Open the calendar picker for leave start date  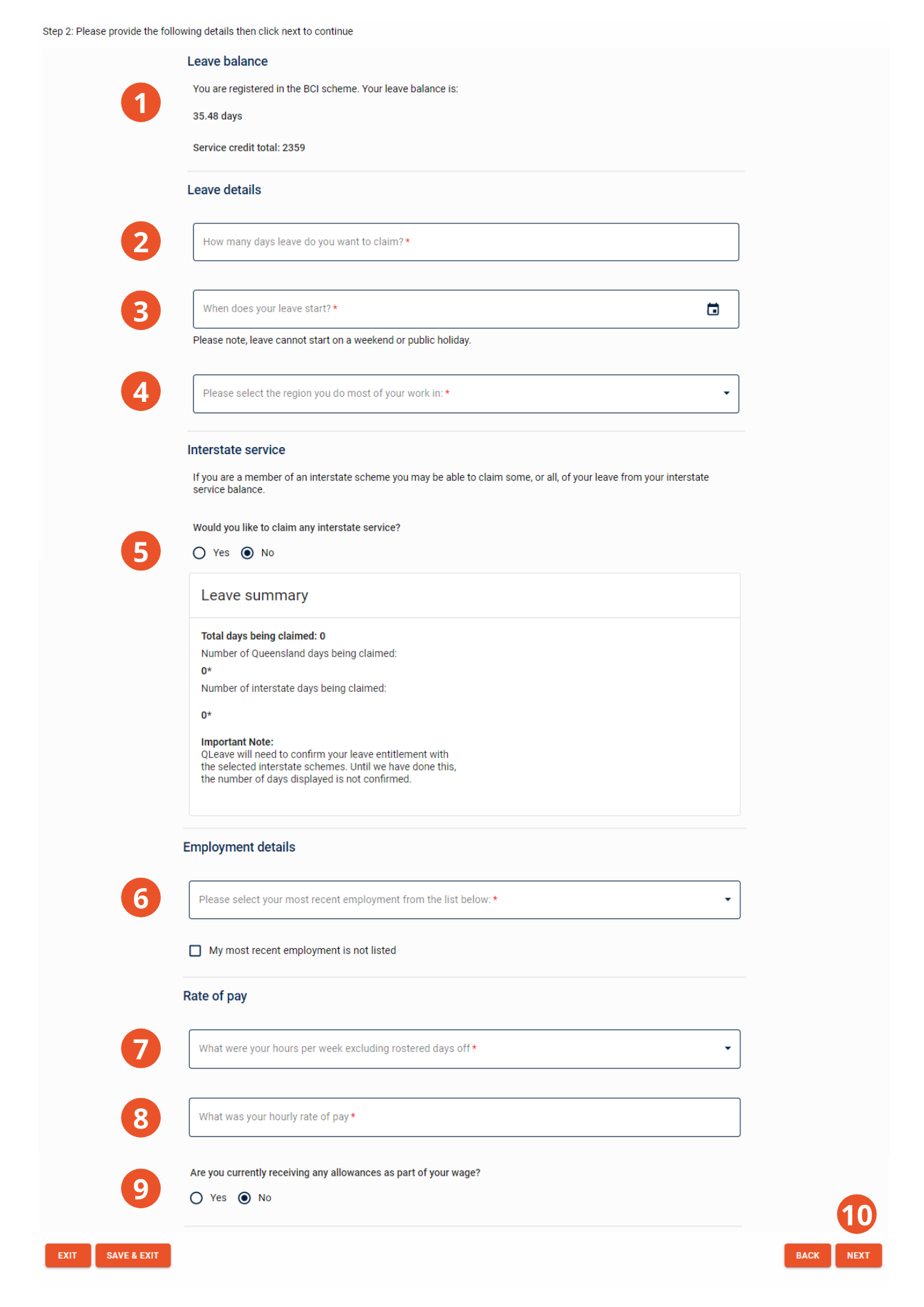click(x=714, y=308)
